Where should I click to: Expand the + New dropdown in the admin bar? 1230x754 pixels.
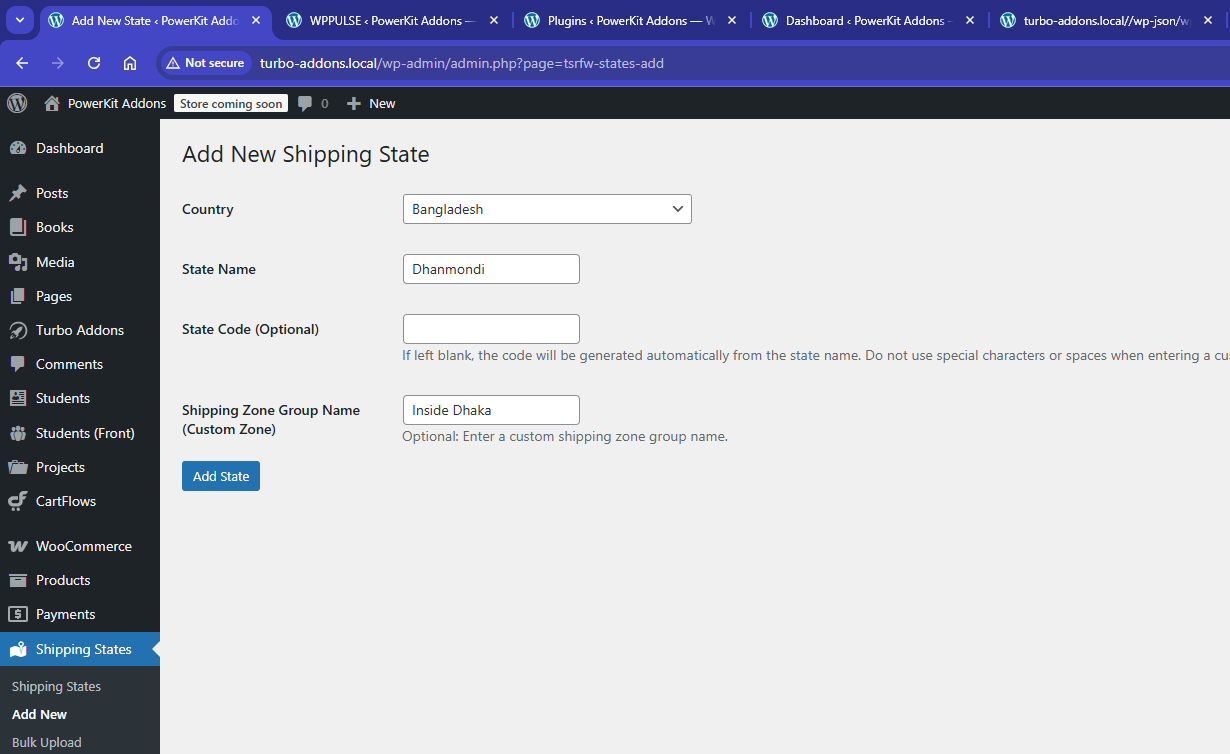pyautogui.click(x=370, y=103)
